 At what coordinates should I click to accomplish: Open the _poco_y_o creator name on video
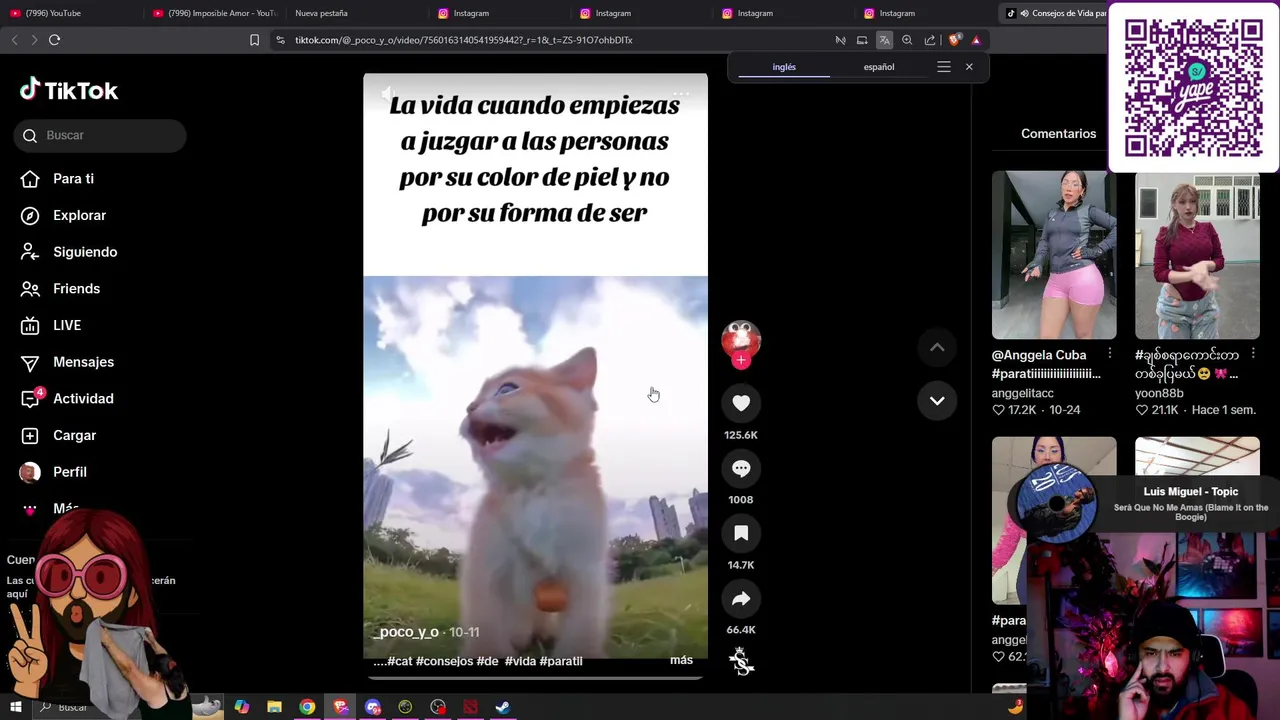(x=406, y=632)
